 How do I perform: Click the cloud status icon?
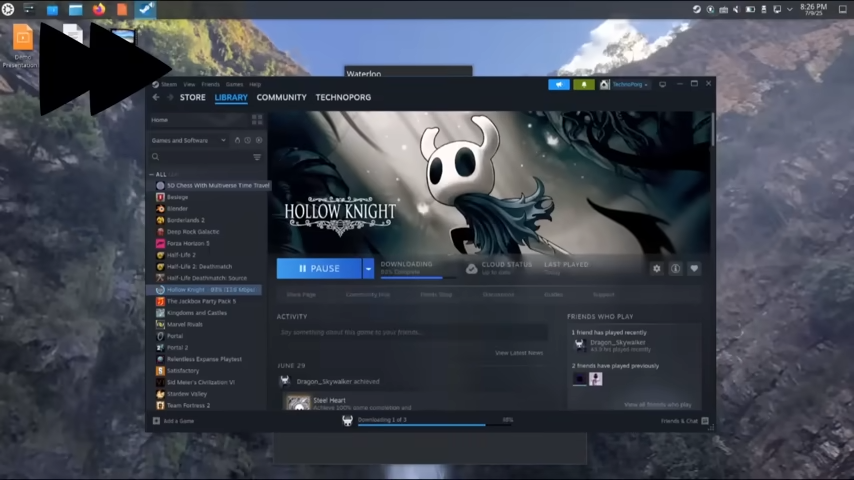tap(472, 269)
